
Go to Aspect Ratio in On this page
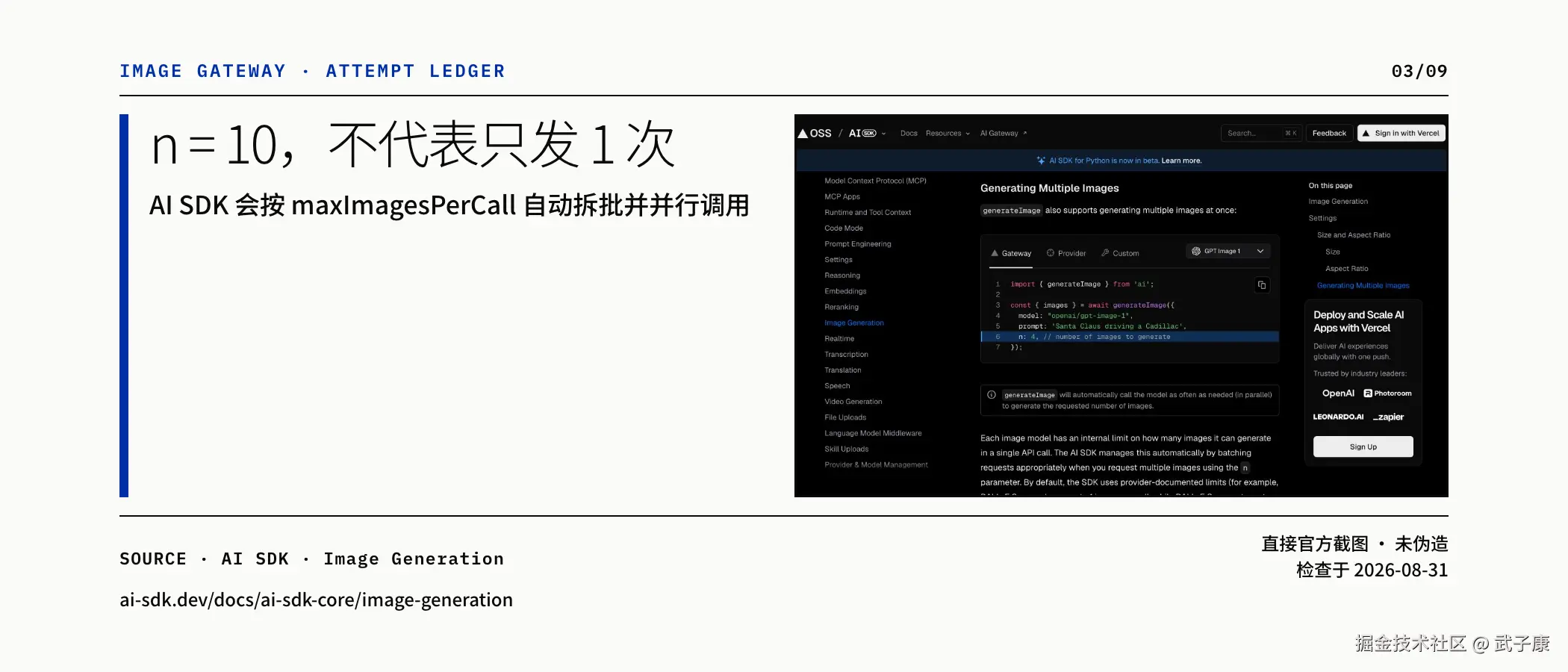[1347, 268]
